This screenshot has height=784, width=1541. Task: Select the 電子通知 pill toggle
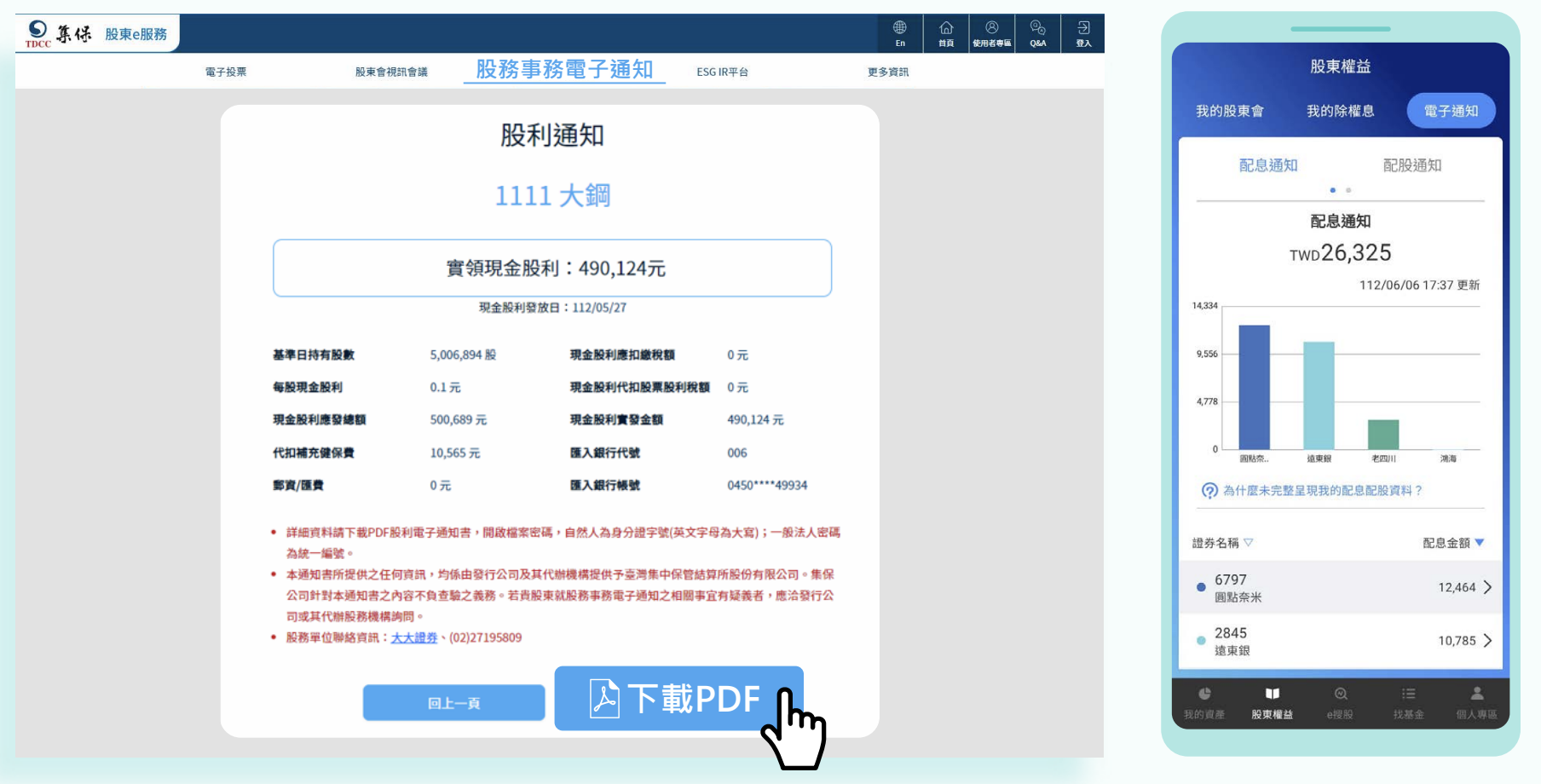click(x=1451, y=111)
